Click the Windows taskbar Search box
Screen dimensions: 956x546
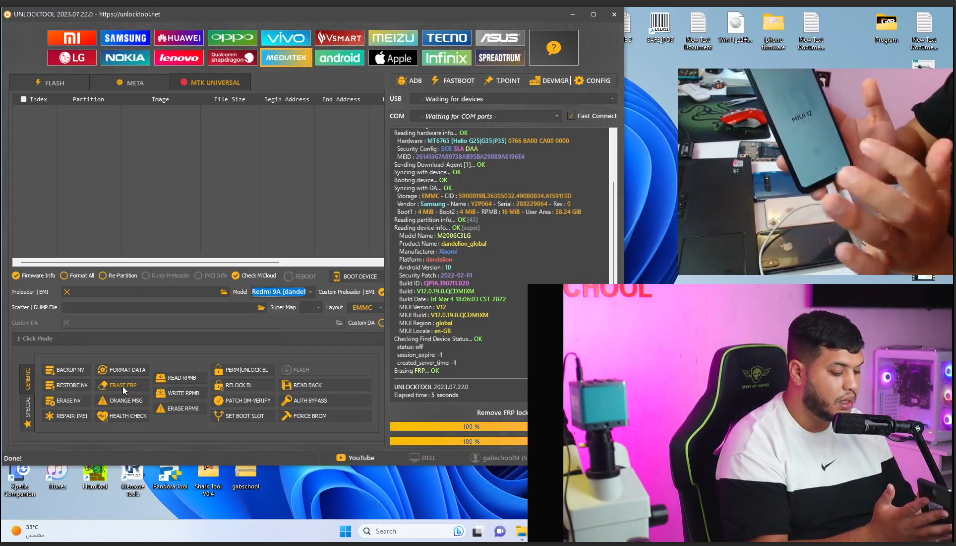(412, 531)
